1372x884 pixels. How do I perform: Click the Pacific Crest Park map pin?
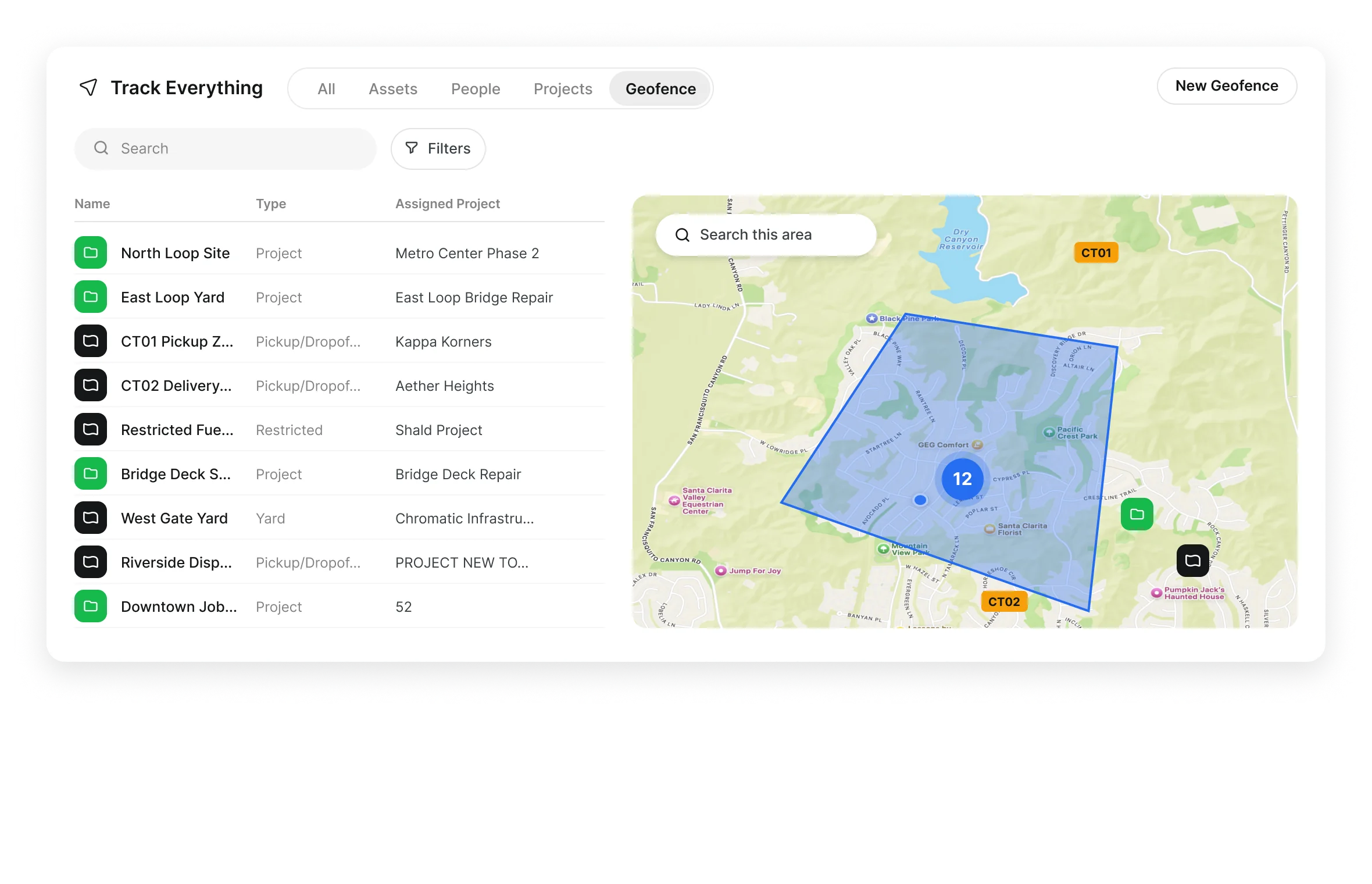point(1049,432)
